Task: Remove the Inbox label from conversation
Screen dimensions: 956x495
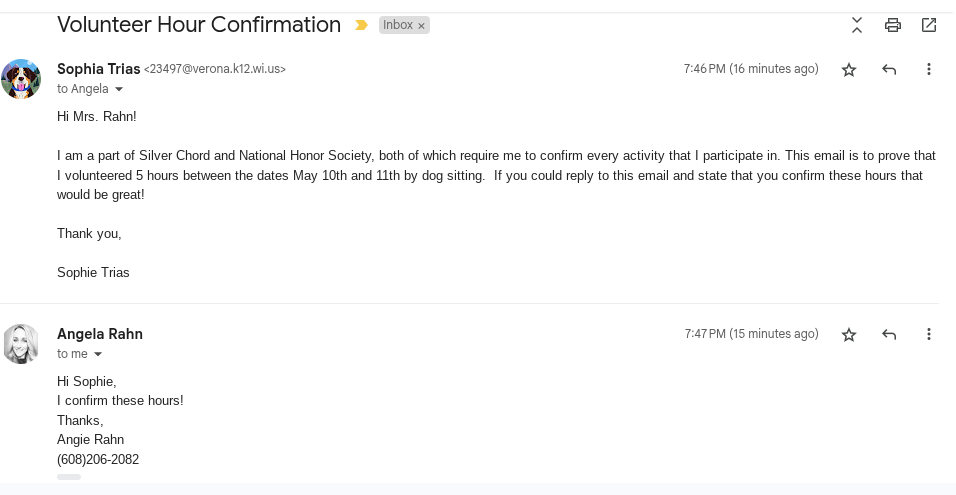Action: [x=422, y=25]
